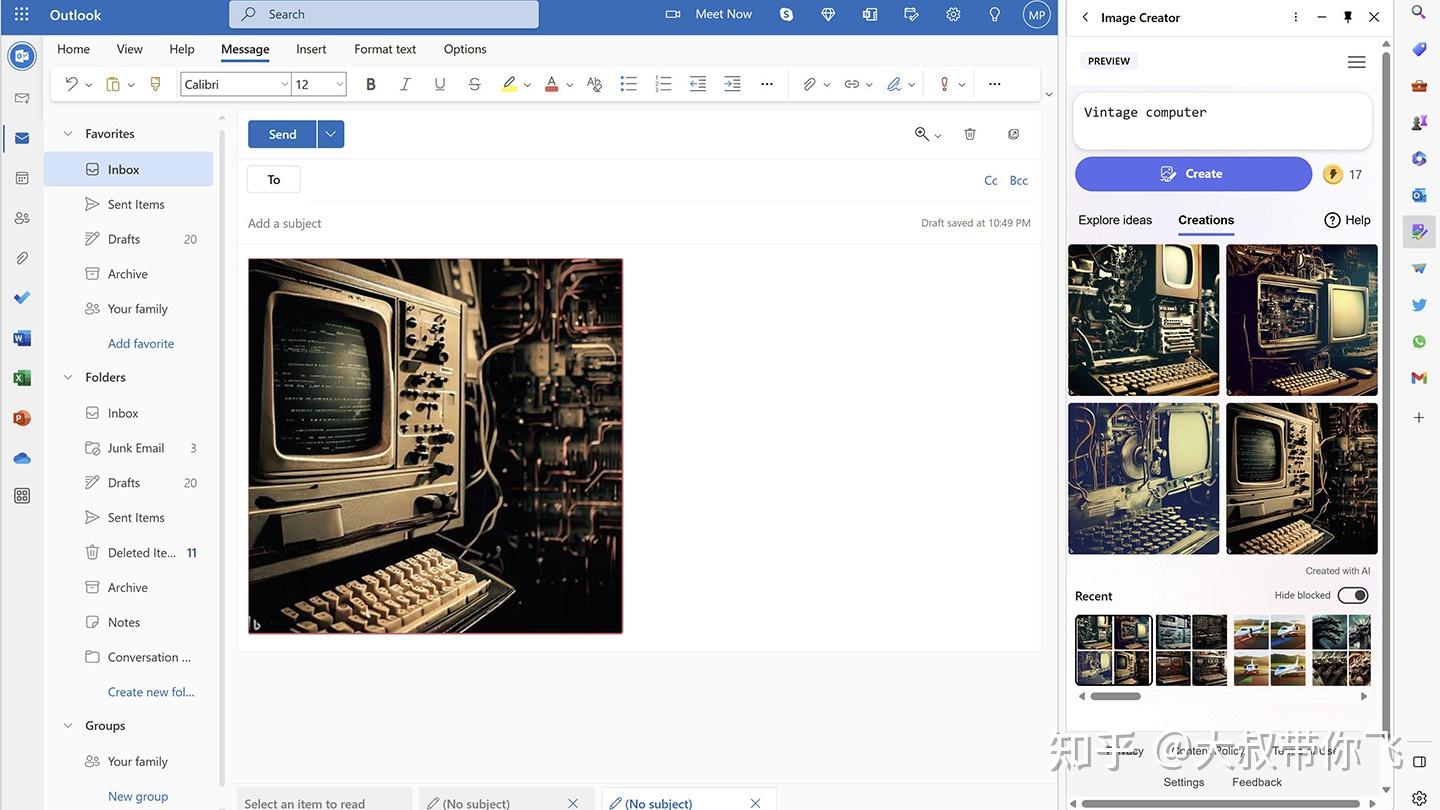Screen dimensions: 1440x810
Task: Open Twitter from the Edge sidebar
Action: click(1418, 304)
